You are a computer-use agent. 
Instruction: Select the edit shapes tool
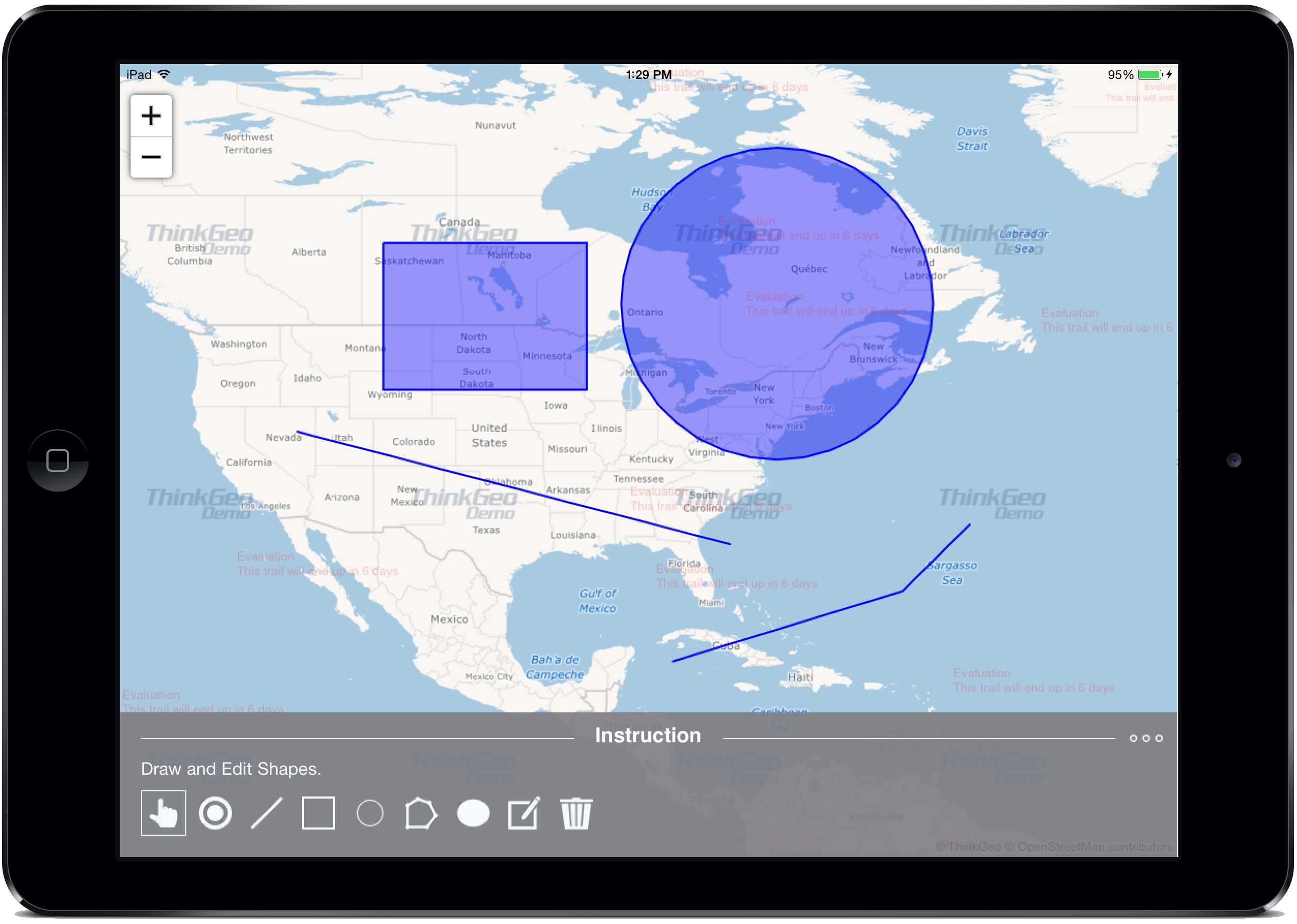click(x=523, y=813)
